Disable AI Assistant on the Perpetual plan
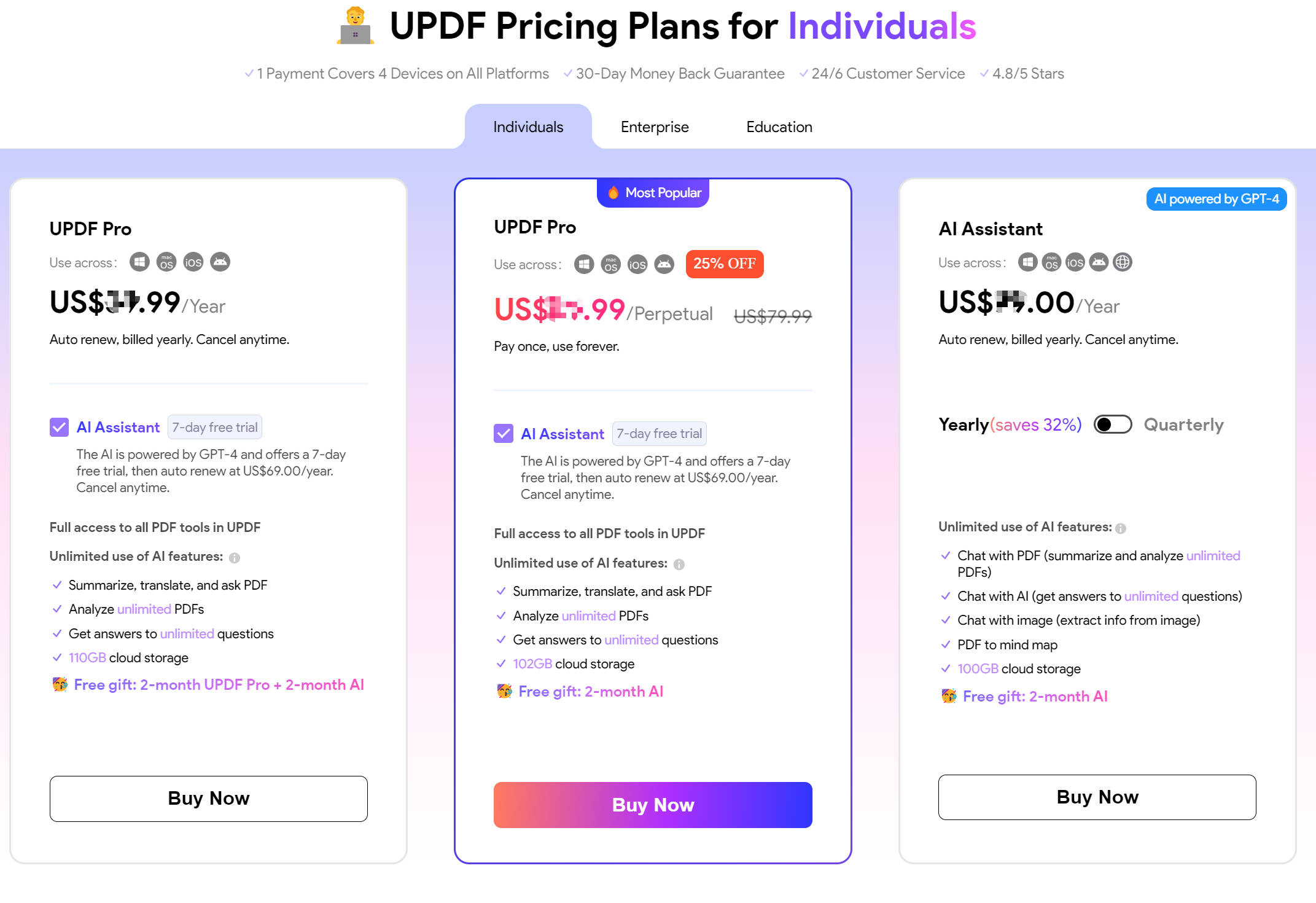Viewport: 1316px width, 903px height. click(503, 433)
